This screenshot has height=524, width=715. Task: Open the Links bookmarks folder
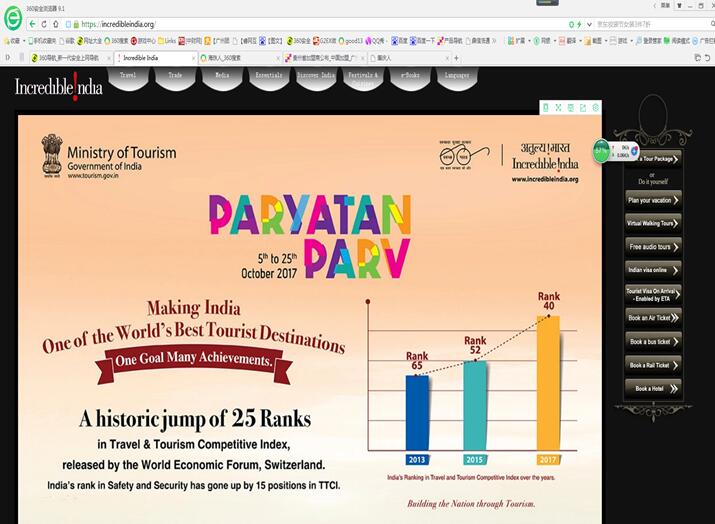coord(167,41)
